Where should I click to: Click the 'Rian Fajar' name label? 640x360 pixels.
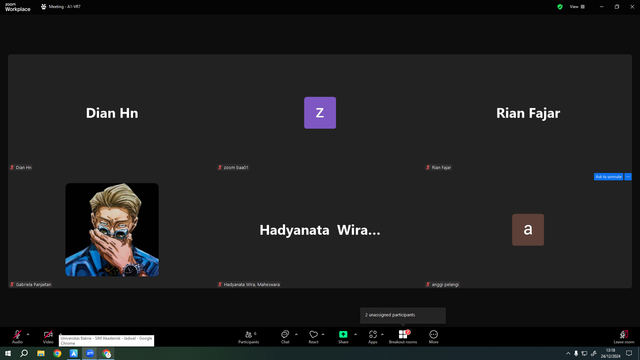pos(441,167)
